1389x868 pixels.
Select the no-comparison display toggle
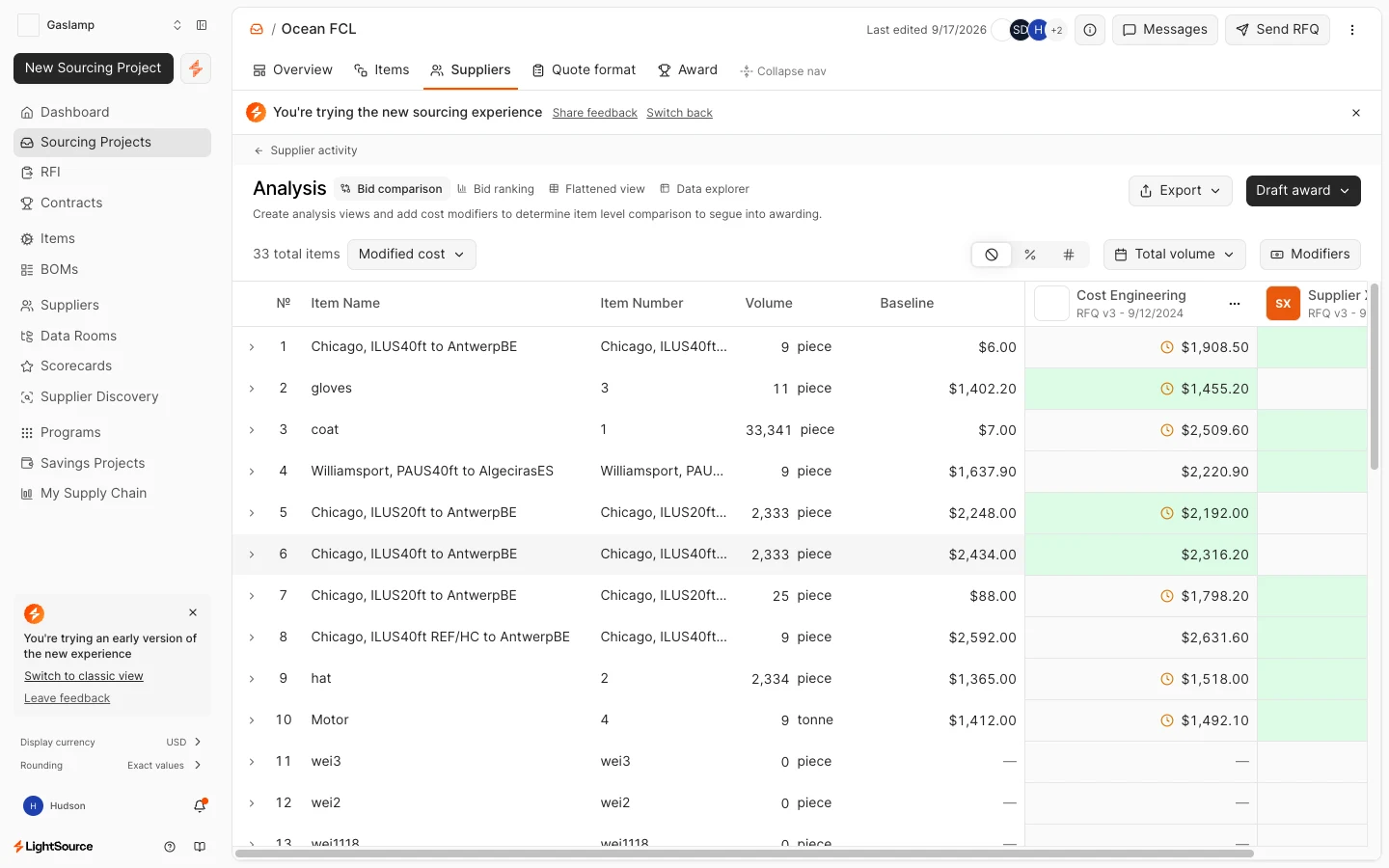[x=992, y=255]
